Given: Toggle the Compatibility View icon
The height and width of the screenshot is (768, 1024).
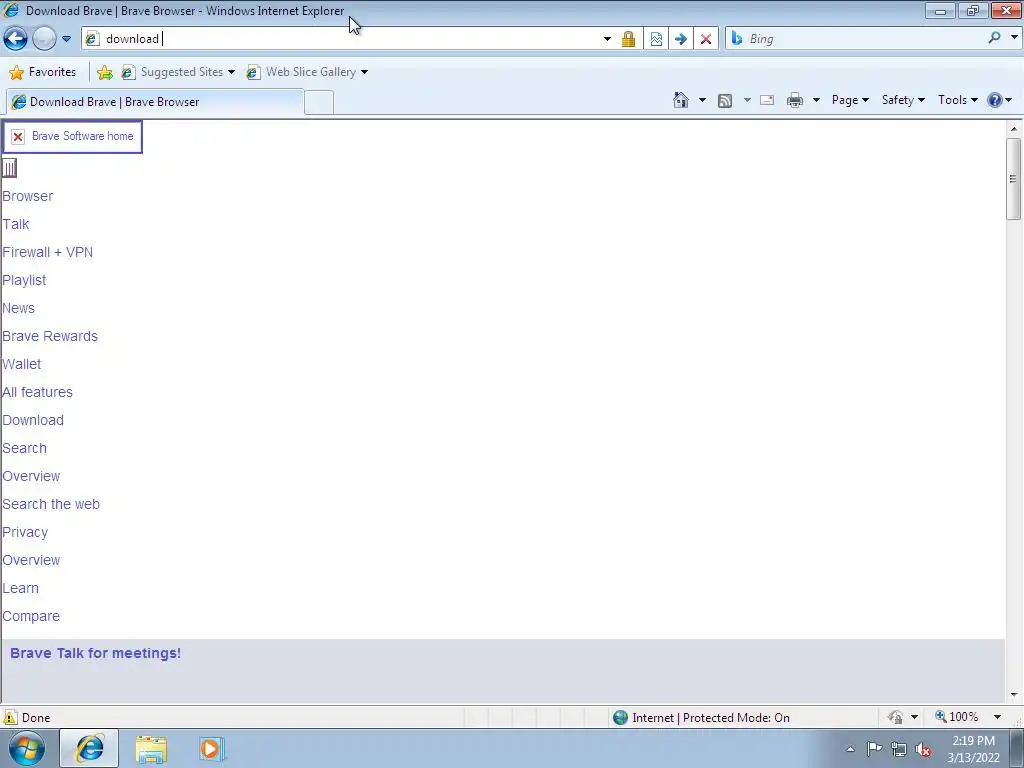Looking at the screenshot, I should click(656, 39).
